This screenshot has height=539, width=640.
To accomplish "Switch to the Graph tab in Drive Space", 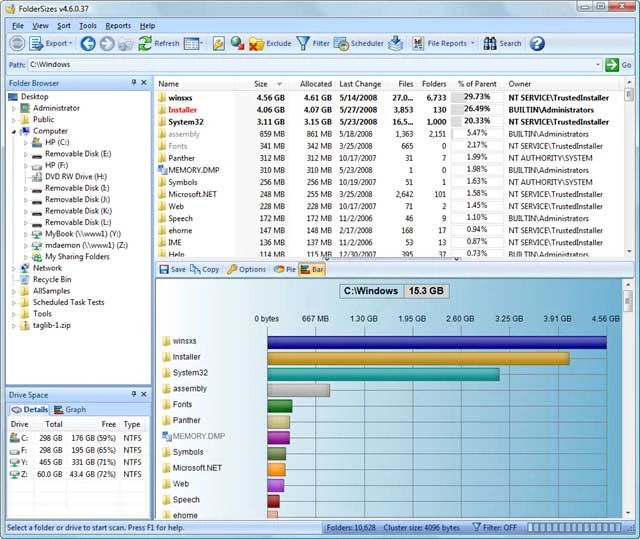I will coord(70,409).
